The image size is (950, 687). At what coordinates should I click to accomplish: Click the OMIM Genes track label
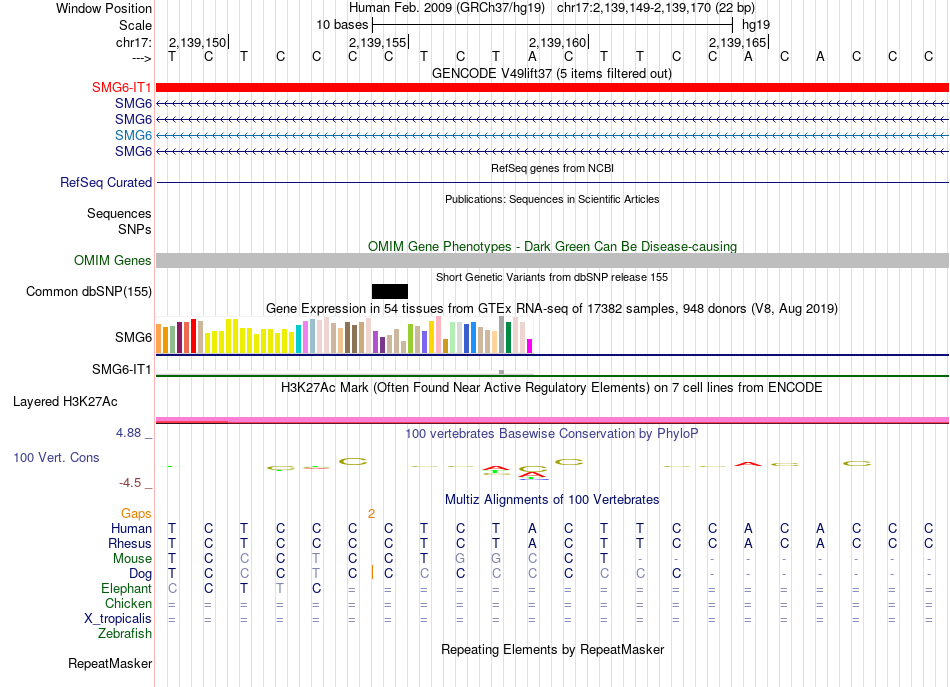(x=113, y=261)
